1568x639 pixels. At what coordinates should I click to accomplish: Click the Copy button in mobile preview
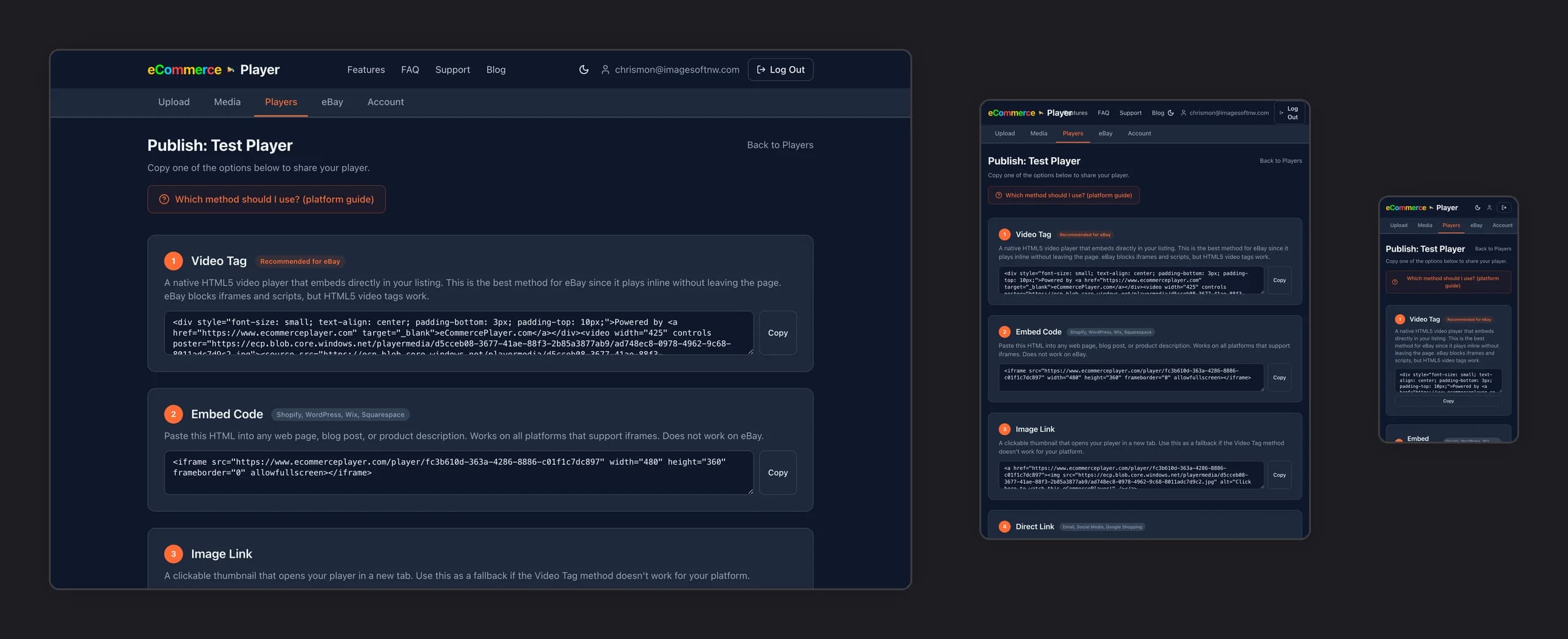tap(1448, 401)
